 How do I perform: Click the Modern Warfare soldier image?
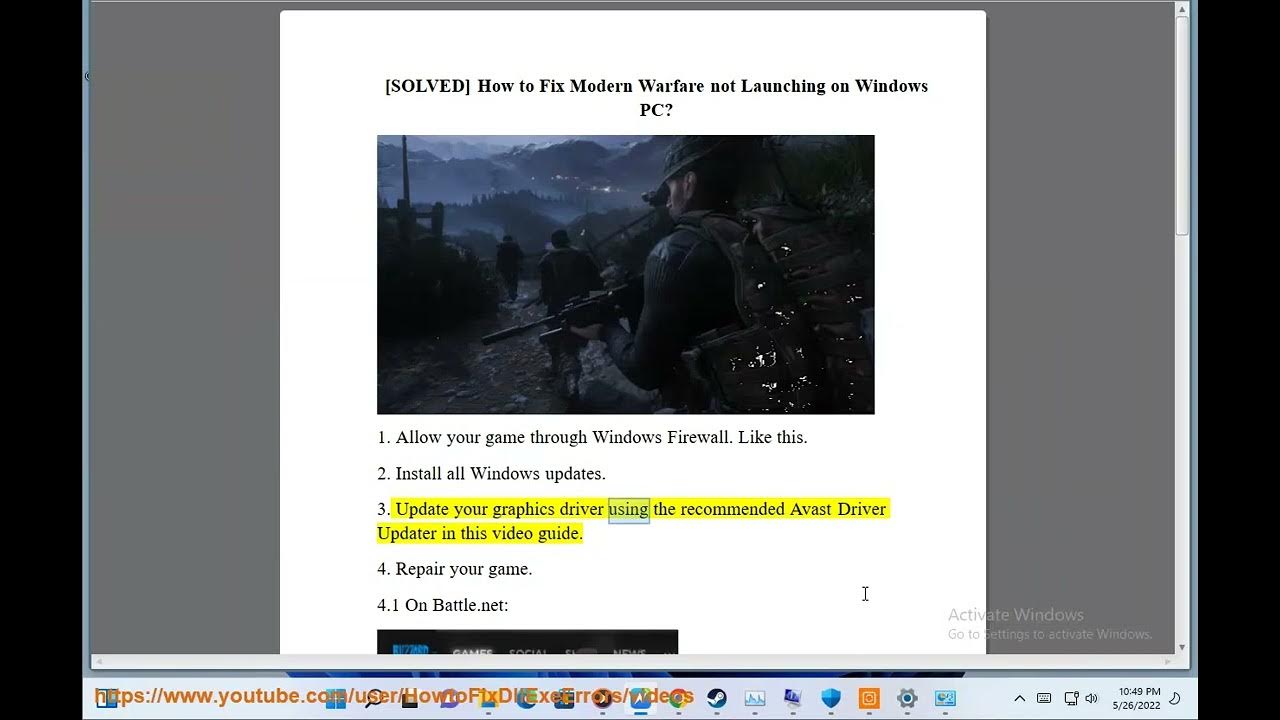(x=626, y=274)
